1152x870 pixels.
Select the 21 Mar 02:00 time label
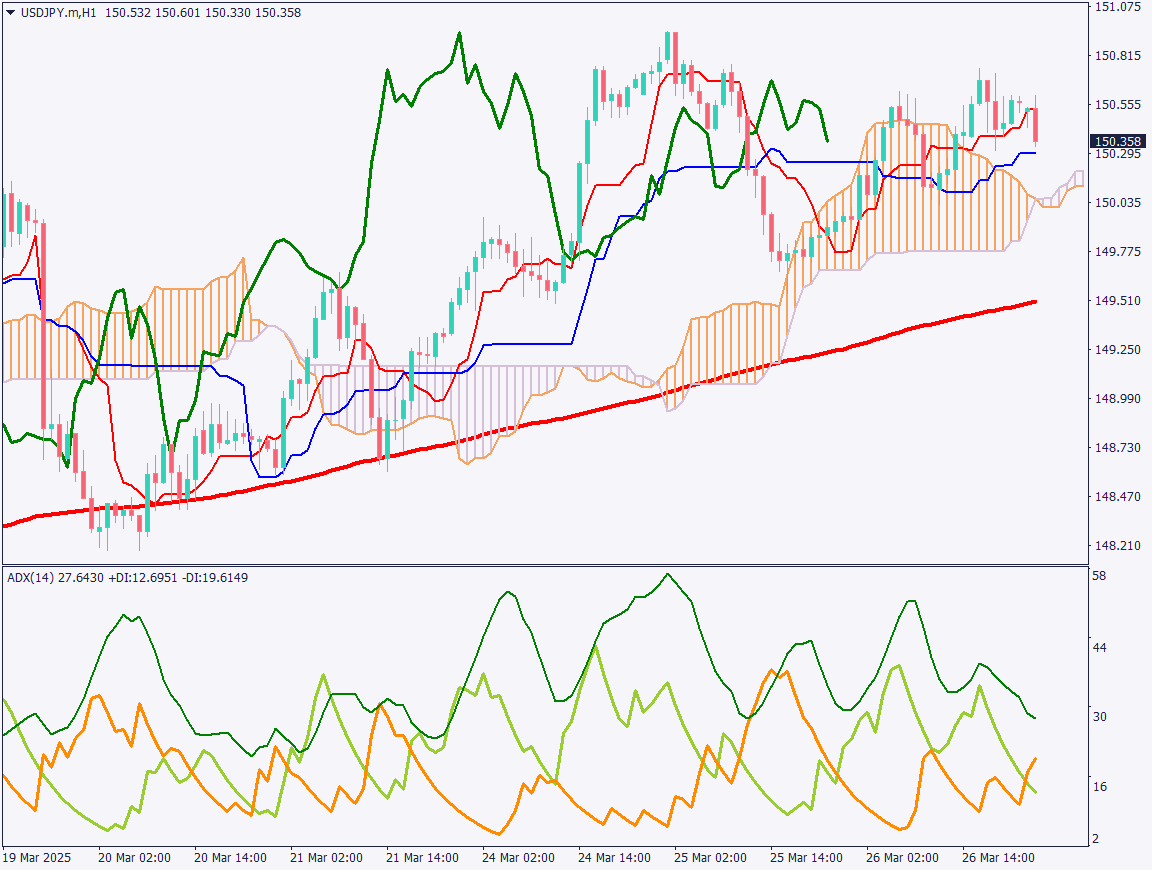tap(326, 858)
